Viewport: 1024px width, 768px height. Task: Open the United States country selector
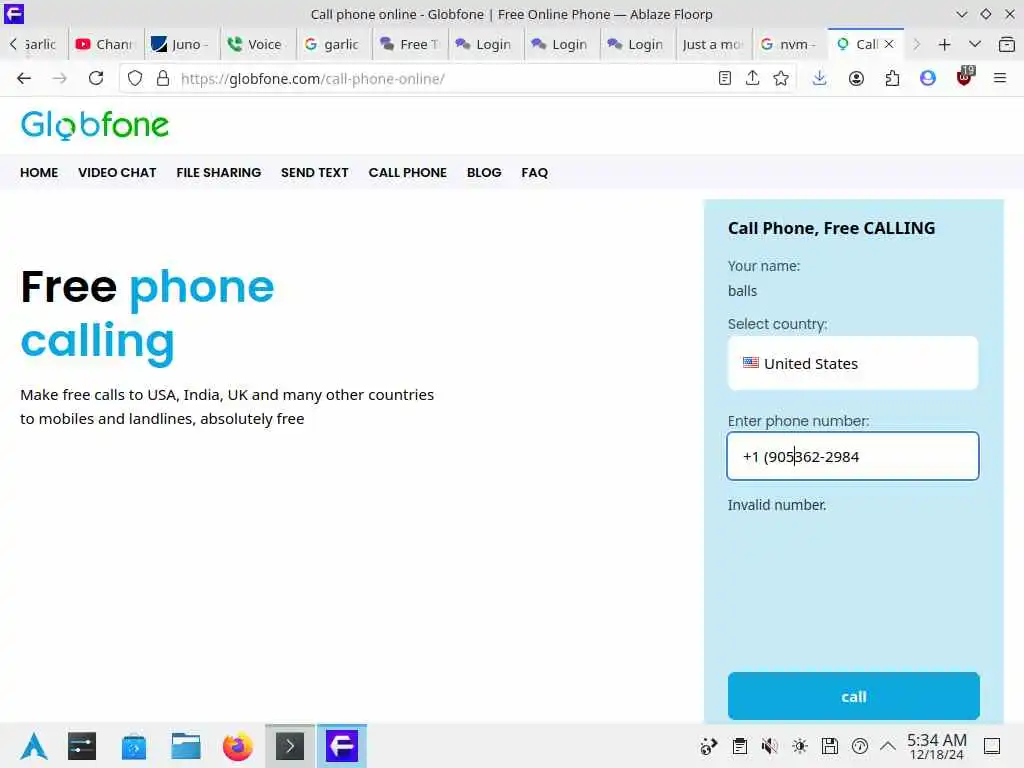coord(853,363)
